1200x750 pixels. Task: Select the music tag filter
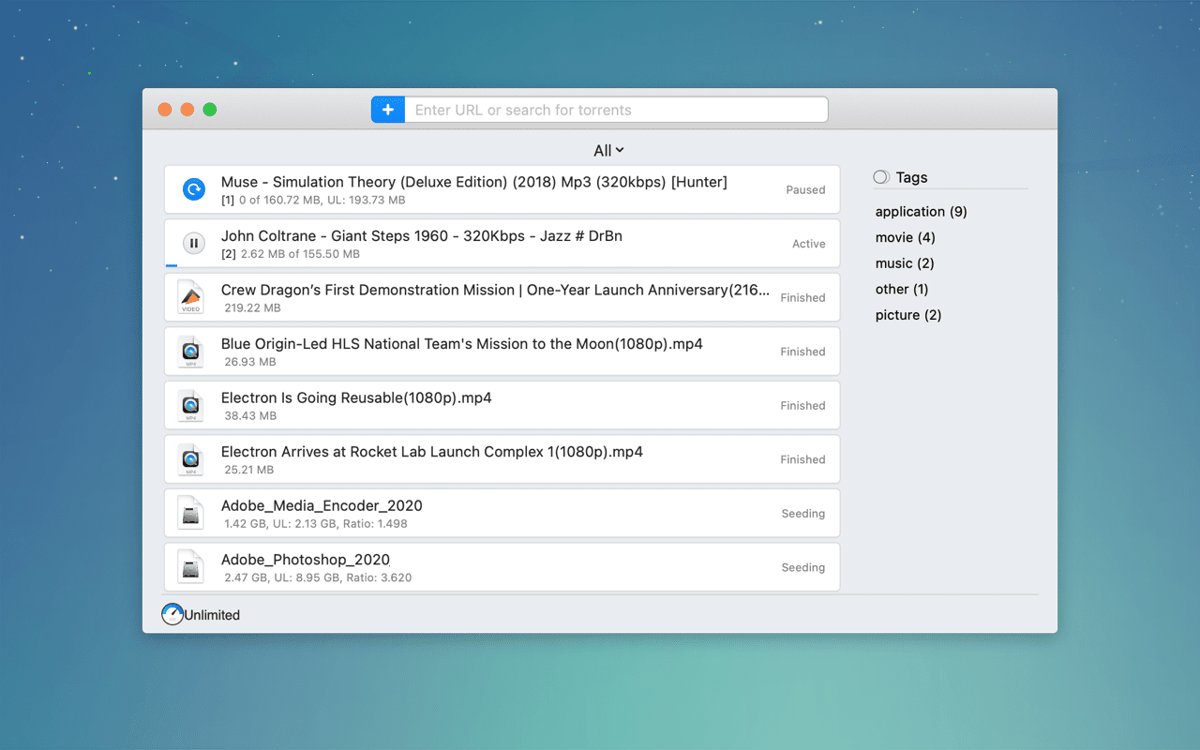tap(904, 264)
